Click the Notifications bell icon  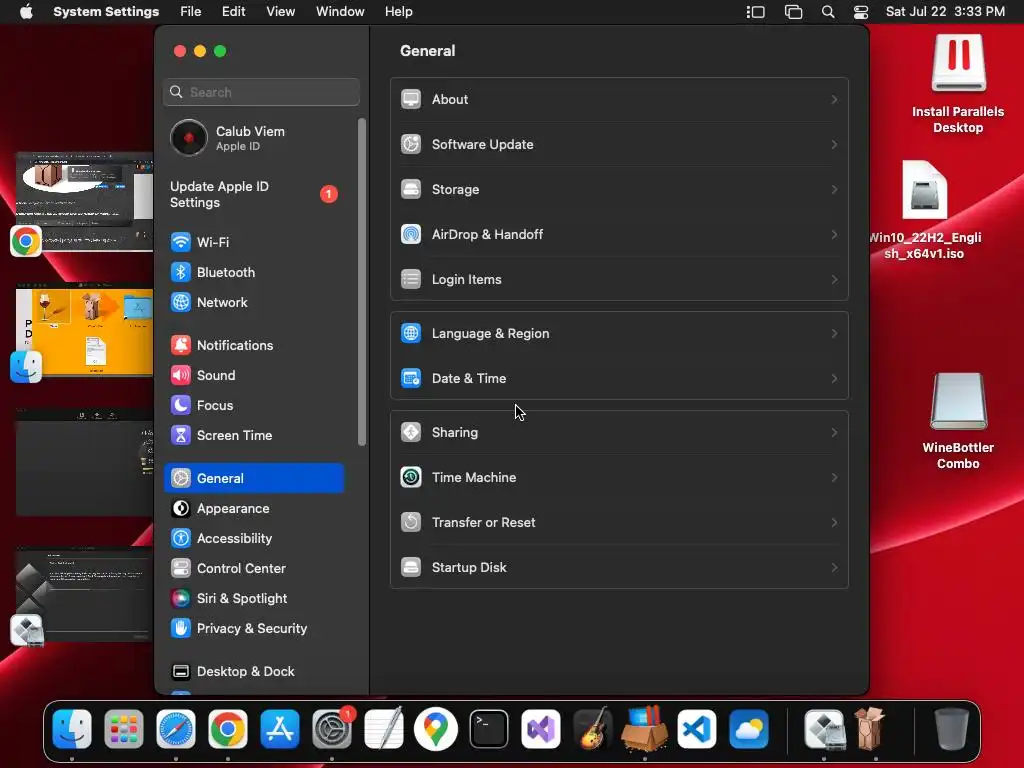click(x=181, y=345)
